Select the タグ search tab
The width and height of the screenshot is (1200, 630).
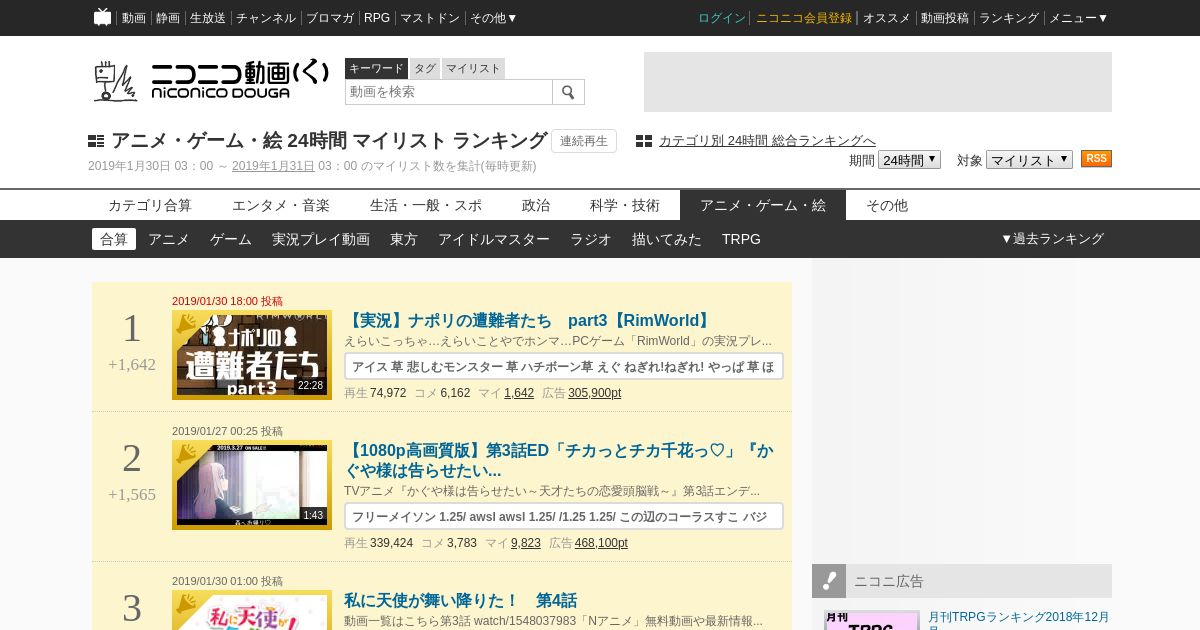coord(425,68)
